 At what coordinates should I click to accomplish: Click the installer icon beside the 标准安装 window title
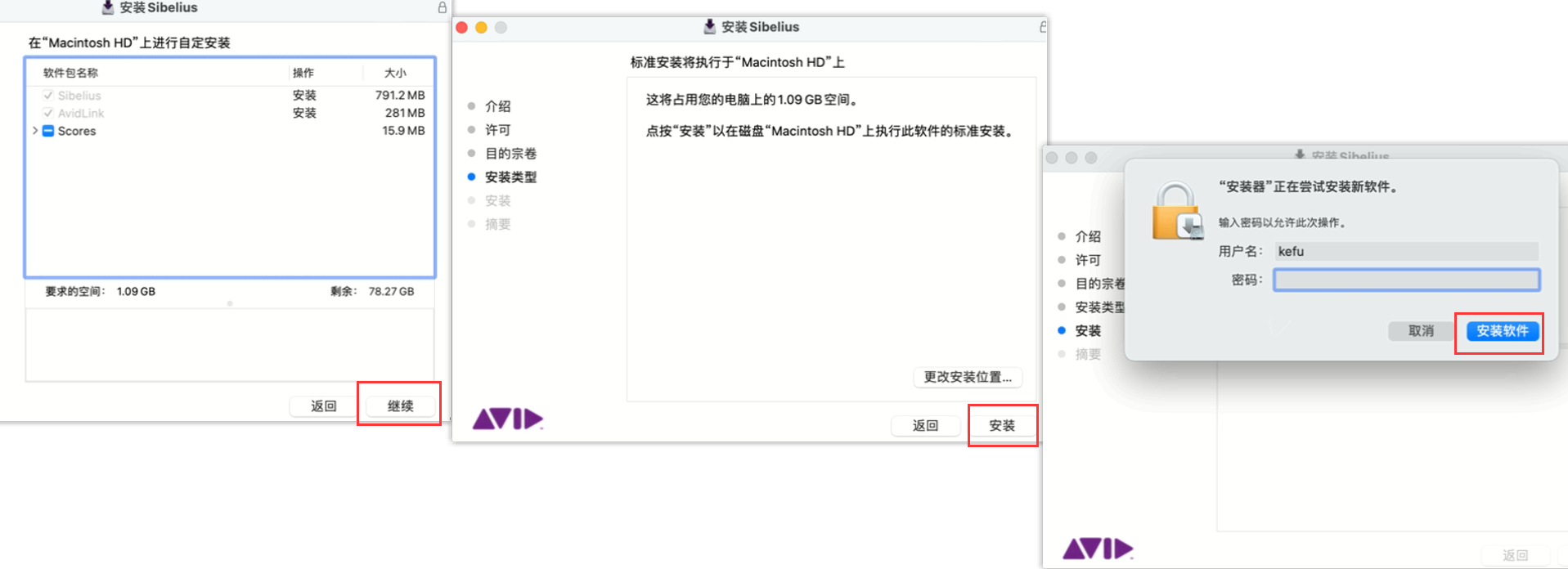[x=709, y=27]
